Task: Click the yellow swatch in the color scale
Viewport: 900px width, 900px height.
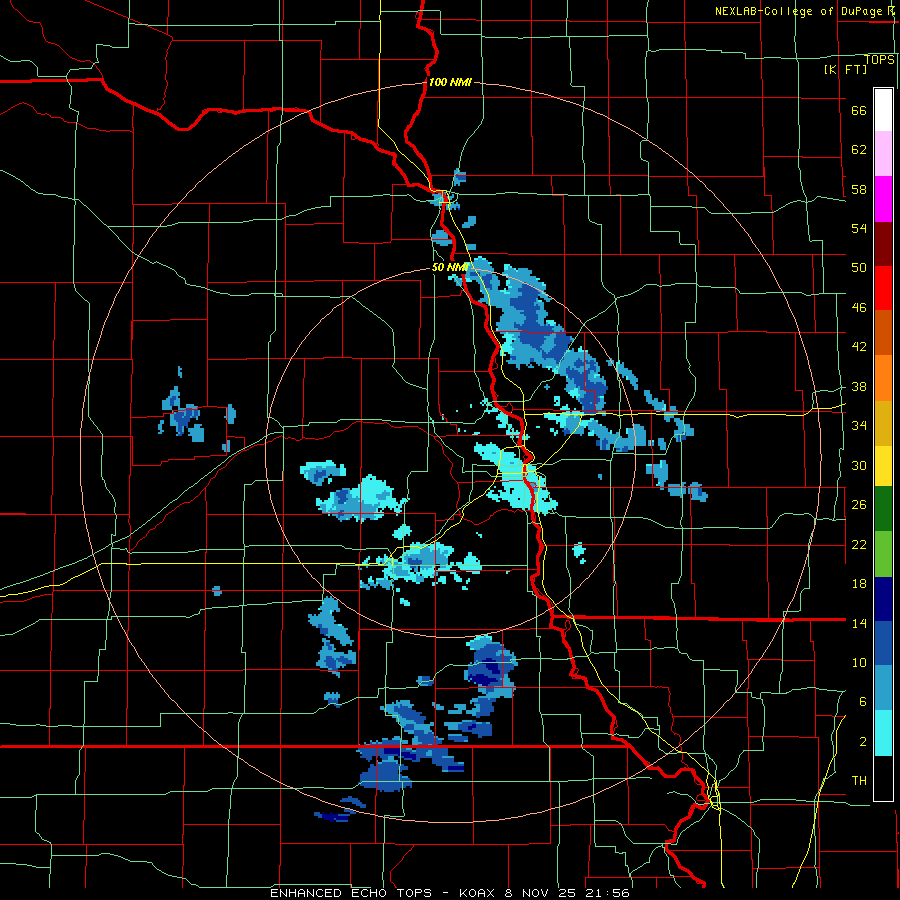Action: (x=883, y=466)
